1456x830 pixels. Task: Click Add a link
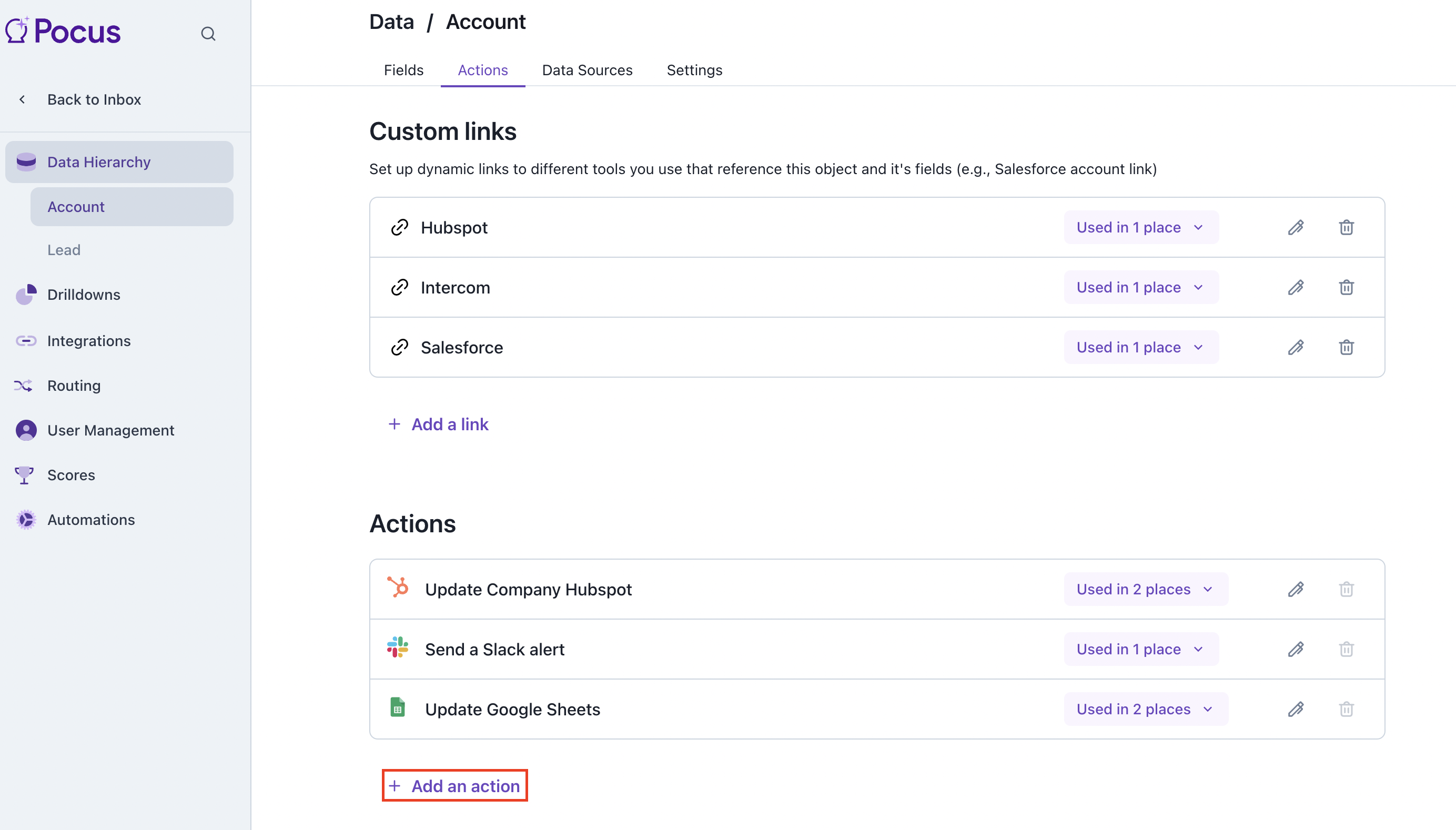pos(438,424)
